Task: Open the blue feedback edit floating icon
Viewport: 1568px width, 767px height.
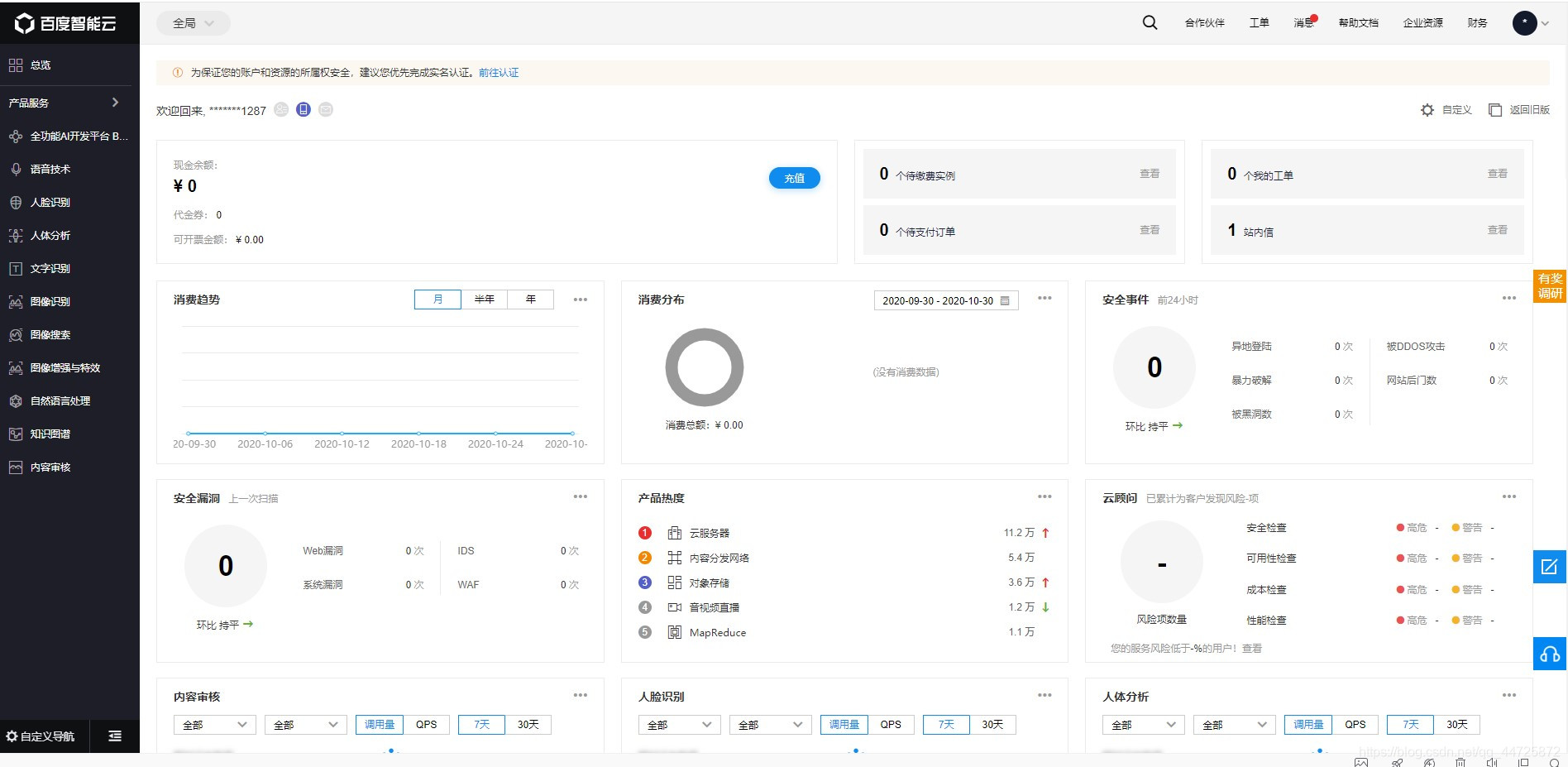Action: (x=1550, y=567)
